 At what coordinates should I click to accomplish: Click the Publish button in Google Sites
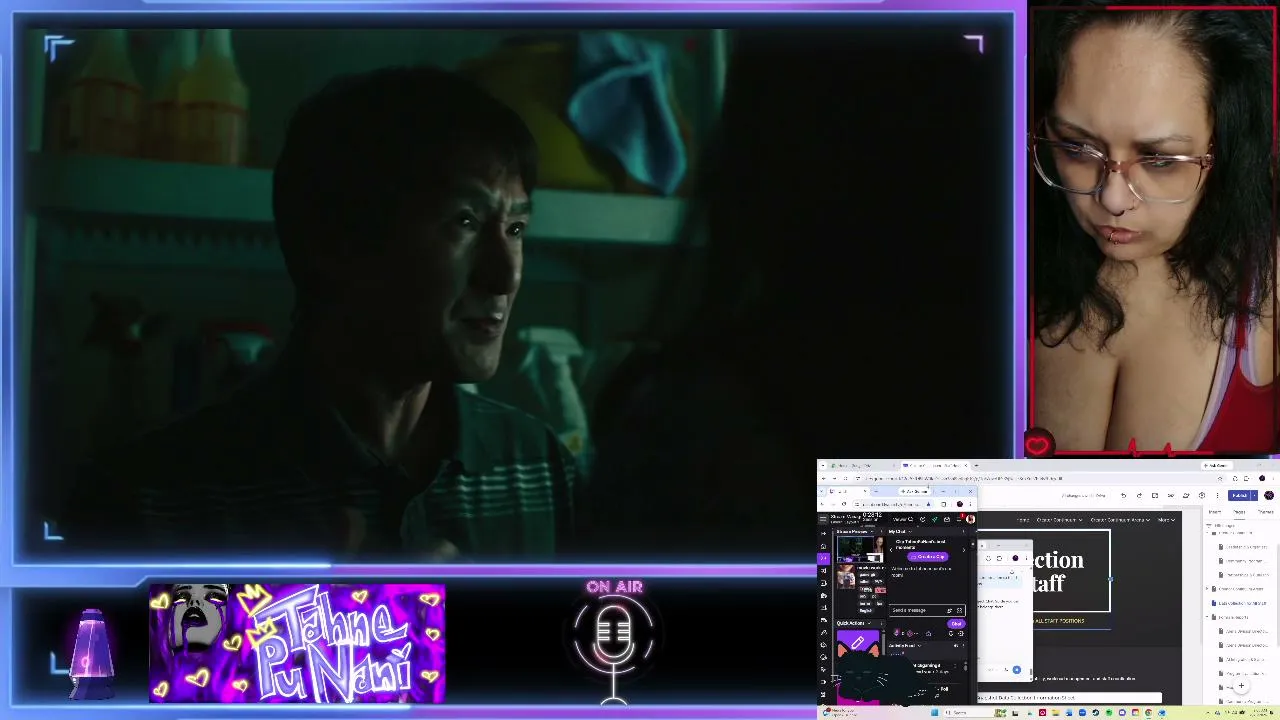[x=1240, y=496]
